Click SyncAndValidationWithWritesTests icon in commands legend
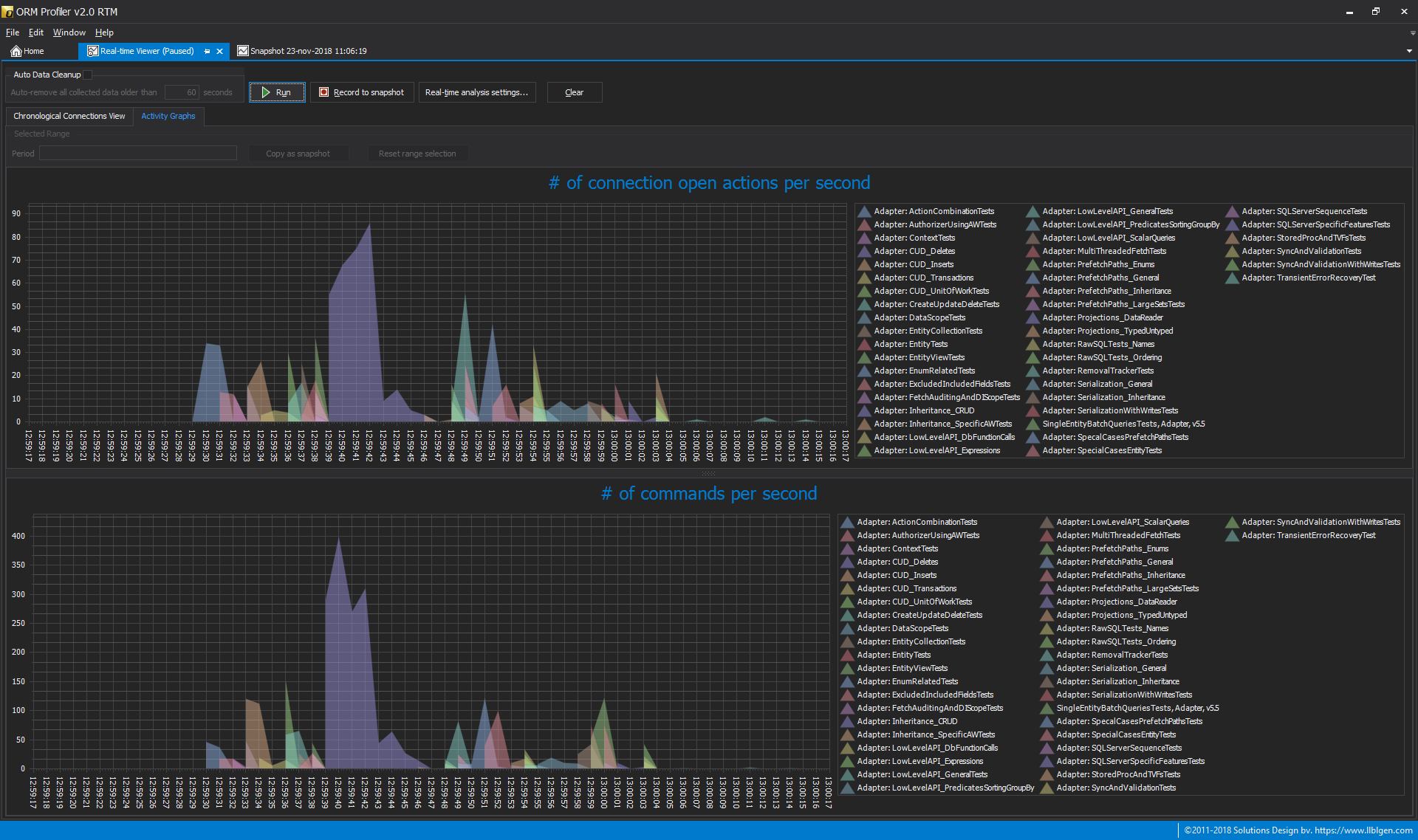Screen dimensions: 1418x840 tap(1232, 522)
